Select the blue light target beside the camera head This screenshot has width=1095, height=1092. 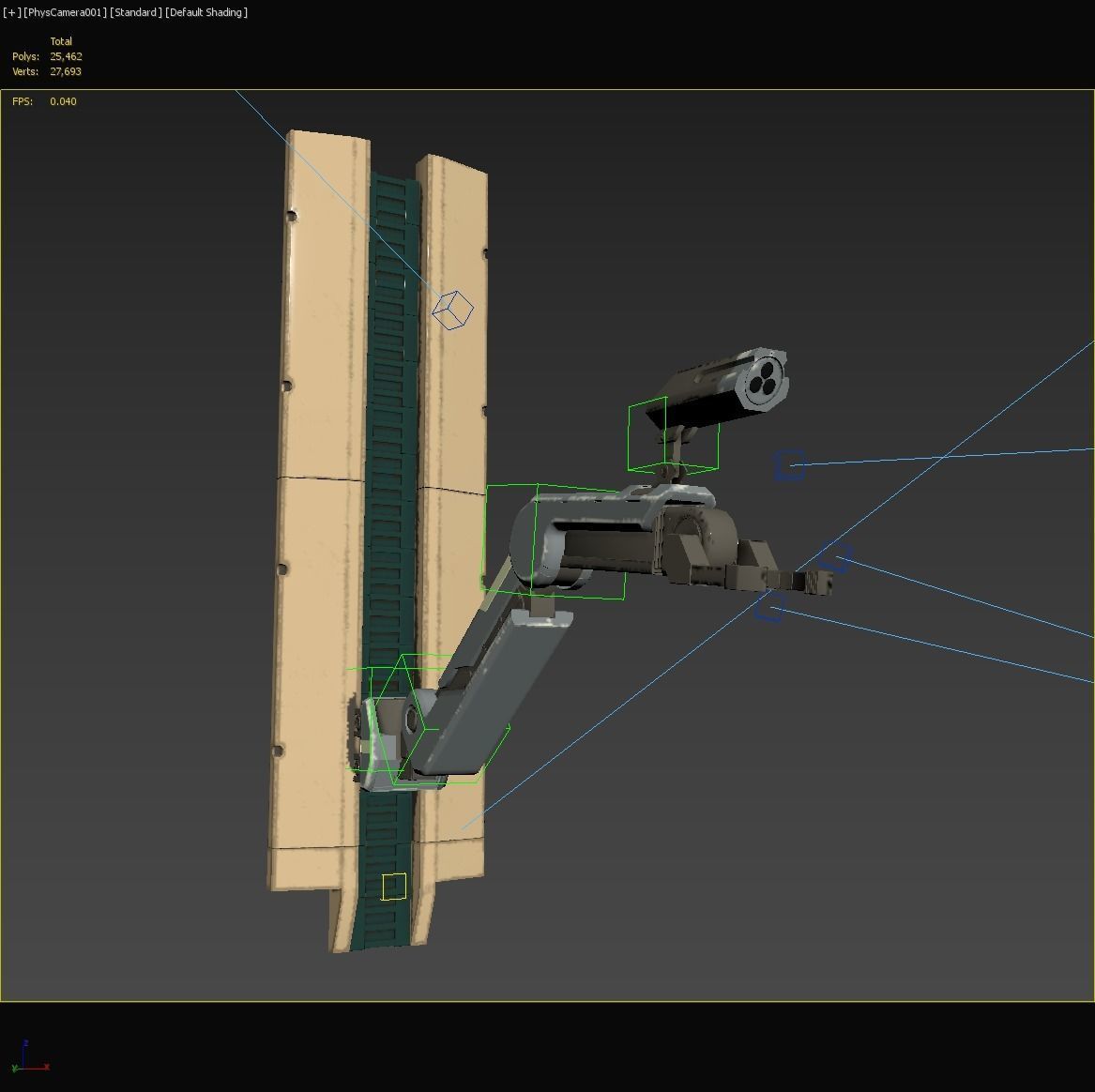click(790, 465)
